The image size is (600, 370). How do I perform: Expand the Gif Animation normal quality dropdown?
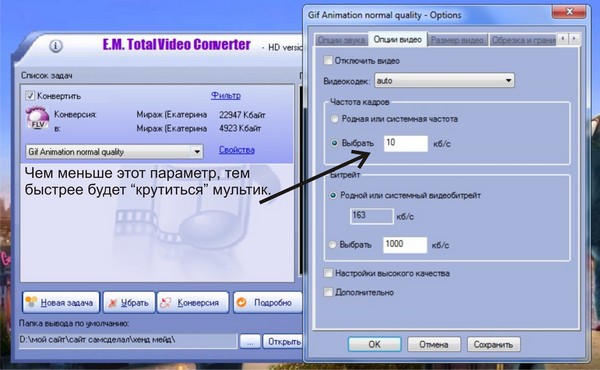114,152
